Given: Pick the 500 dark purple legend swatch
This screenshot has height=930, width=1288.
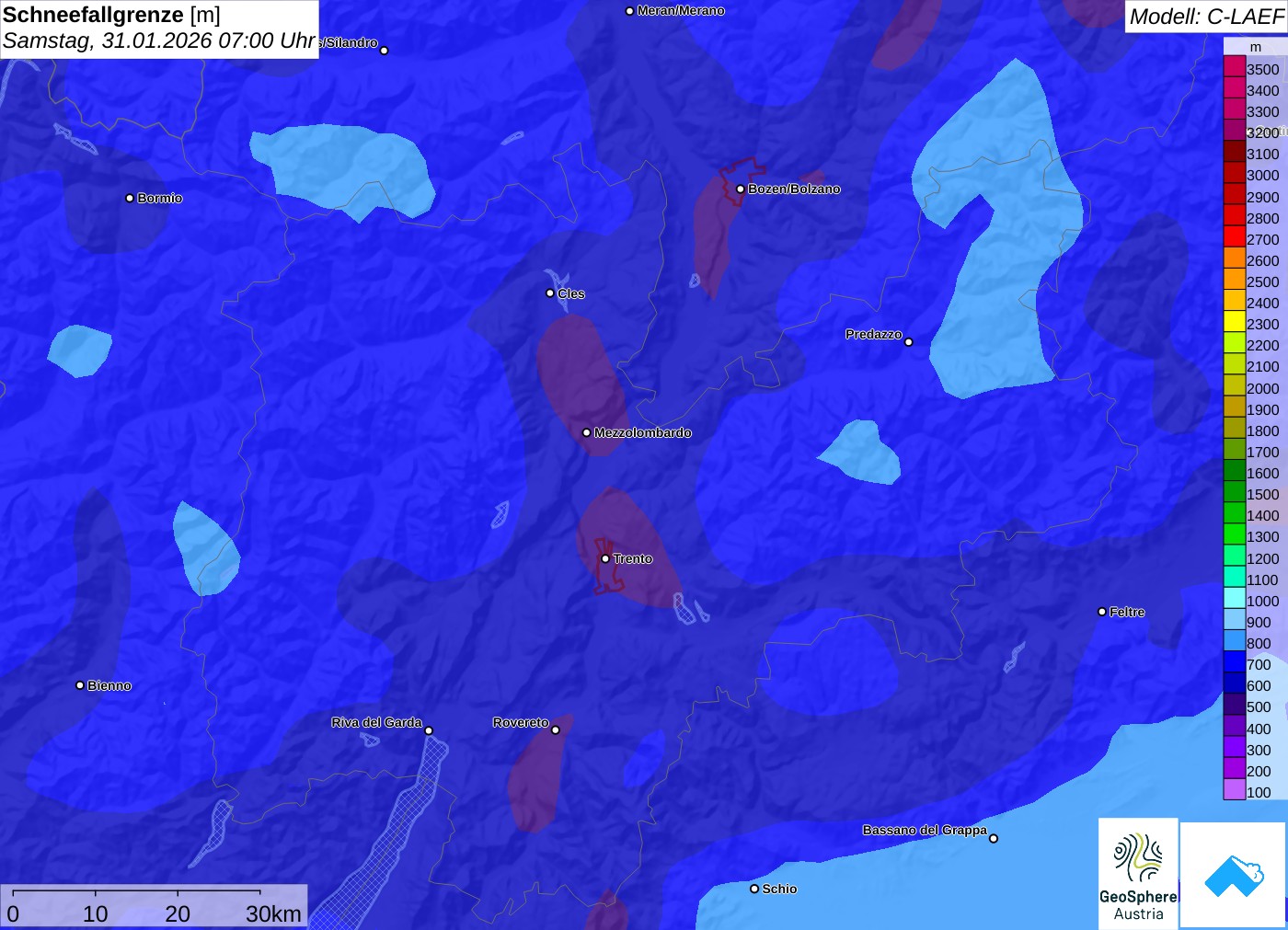Looking at the screenshot, I should (1235, 705).
